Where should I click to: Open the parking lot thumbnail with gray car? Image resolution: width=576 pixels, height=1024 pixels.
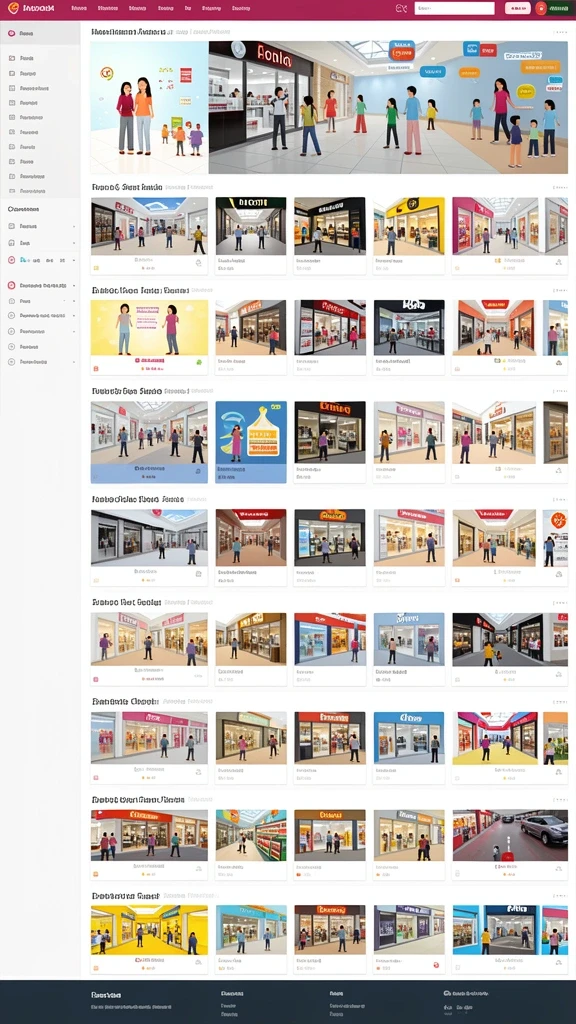[510, 836]
